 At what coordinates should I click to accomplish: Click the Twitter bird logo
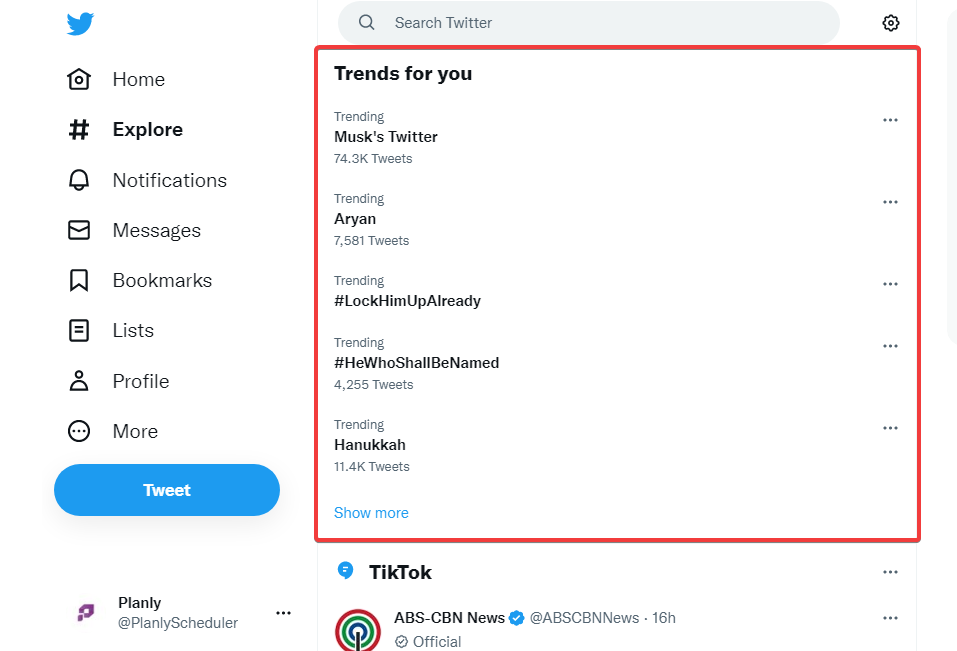coord(80,24)
